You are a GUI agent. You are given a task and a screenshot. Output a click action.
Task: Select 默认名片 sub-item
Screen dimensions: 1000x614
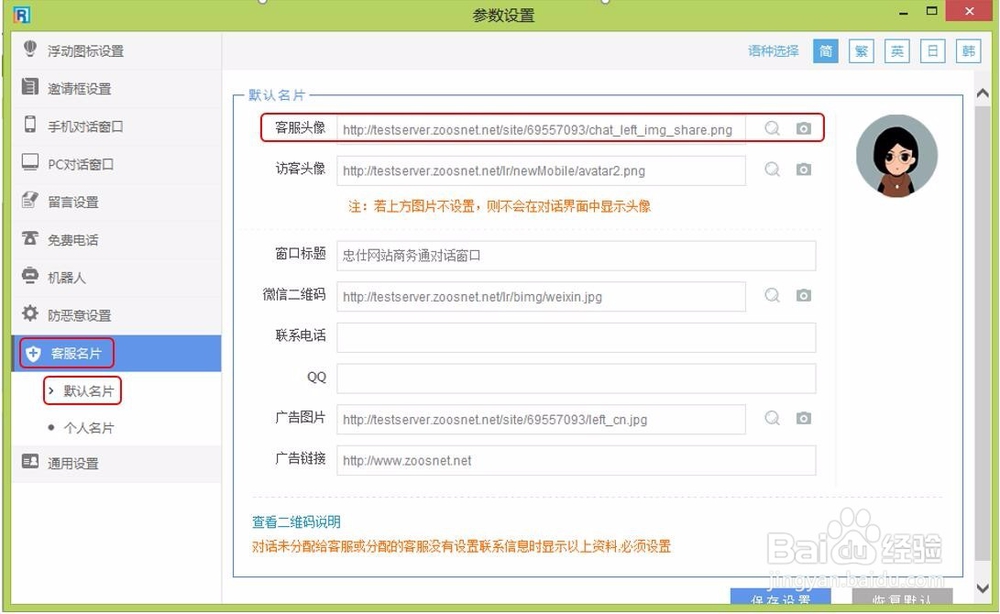[89, 391]
